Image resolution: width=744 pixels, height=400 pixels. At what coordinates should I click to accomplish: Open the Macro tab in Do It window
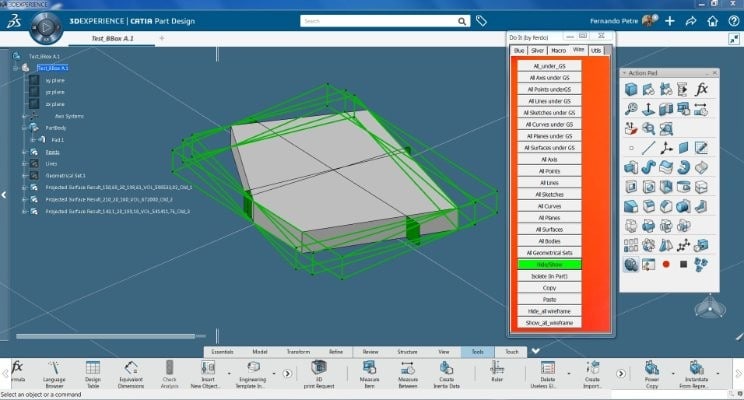(558, 50)
